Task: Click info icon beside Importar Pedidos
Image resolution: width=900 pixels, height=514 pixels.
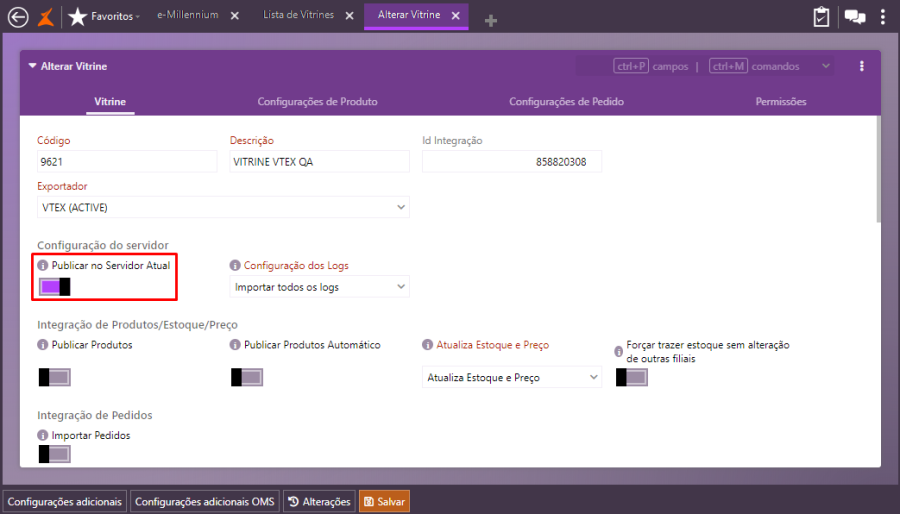Action: pyautogui.click(x=42, y=435)
